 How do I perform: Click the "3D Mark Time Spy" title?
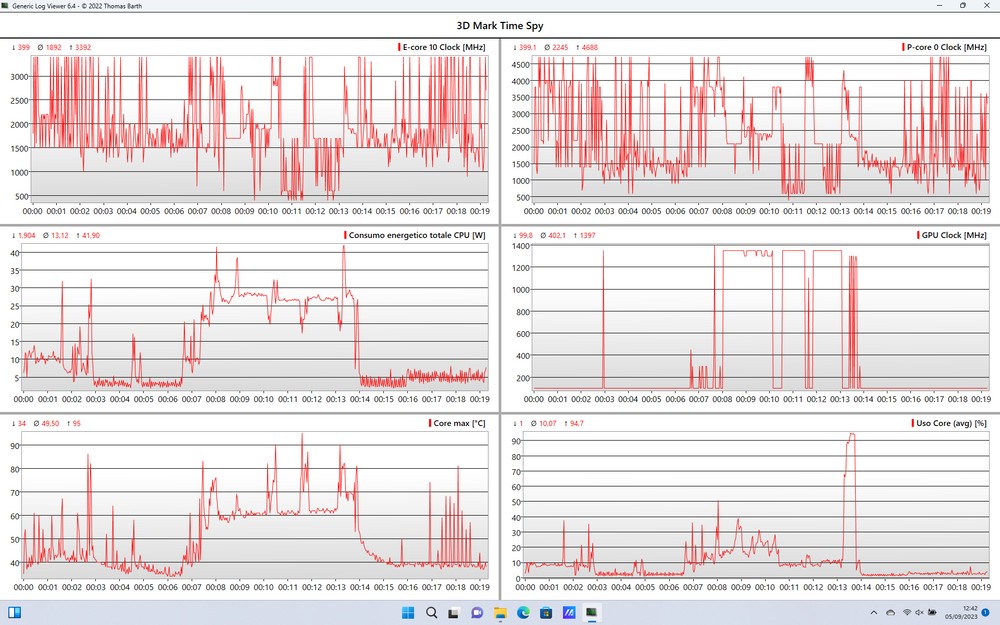500,26
